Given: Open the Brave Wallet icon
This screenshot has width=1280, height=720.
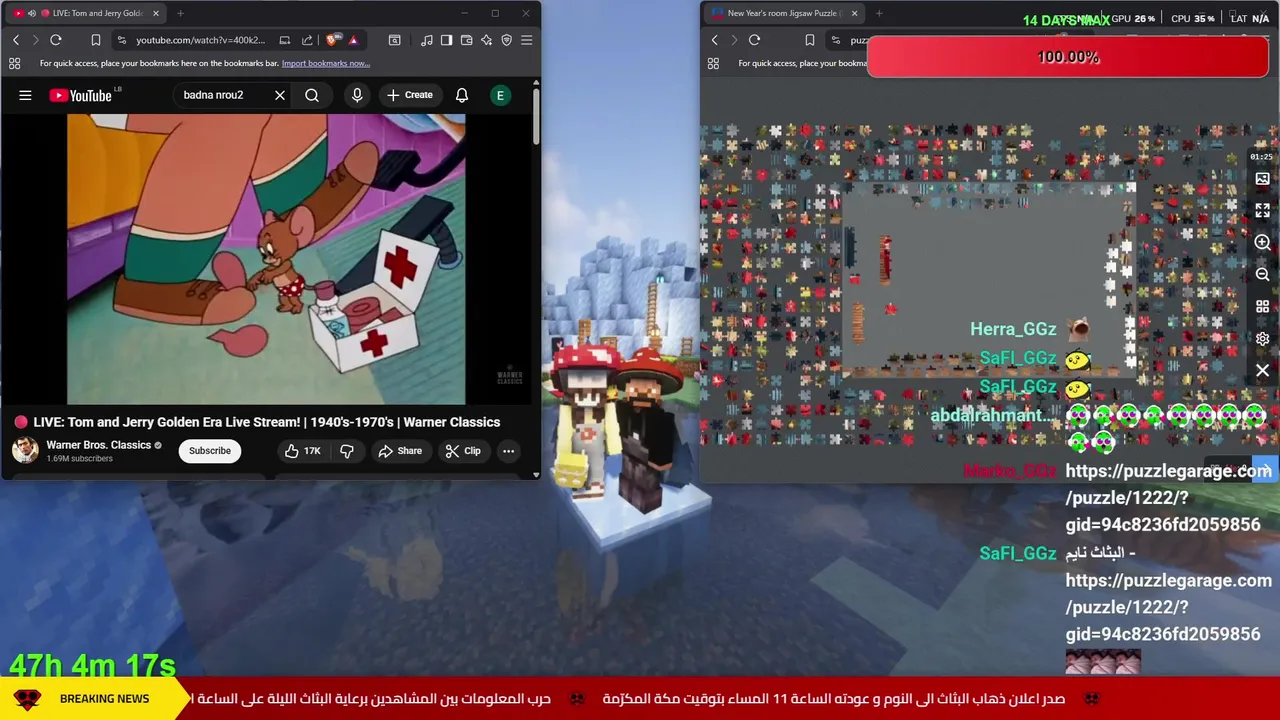Looking at the screenshot, I should (x=466, y=40).
